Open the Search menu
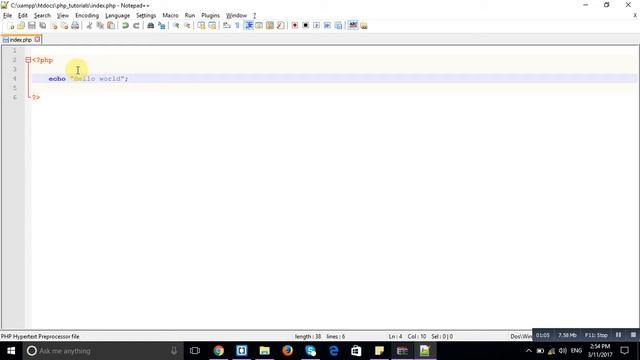This screenshot has width=640, height=360. tap(42, 16)
